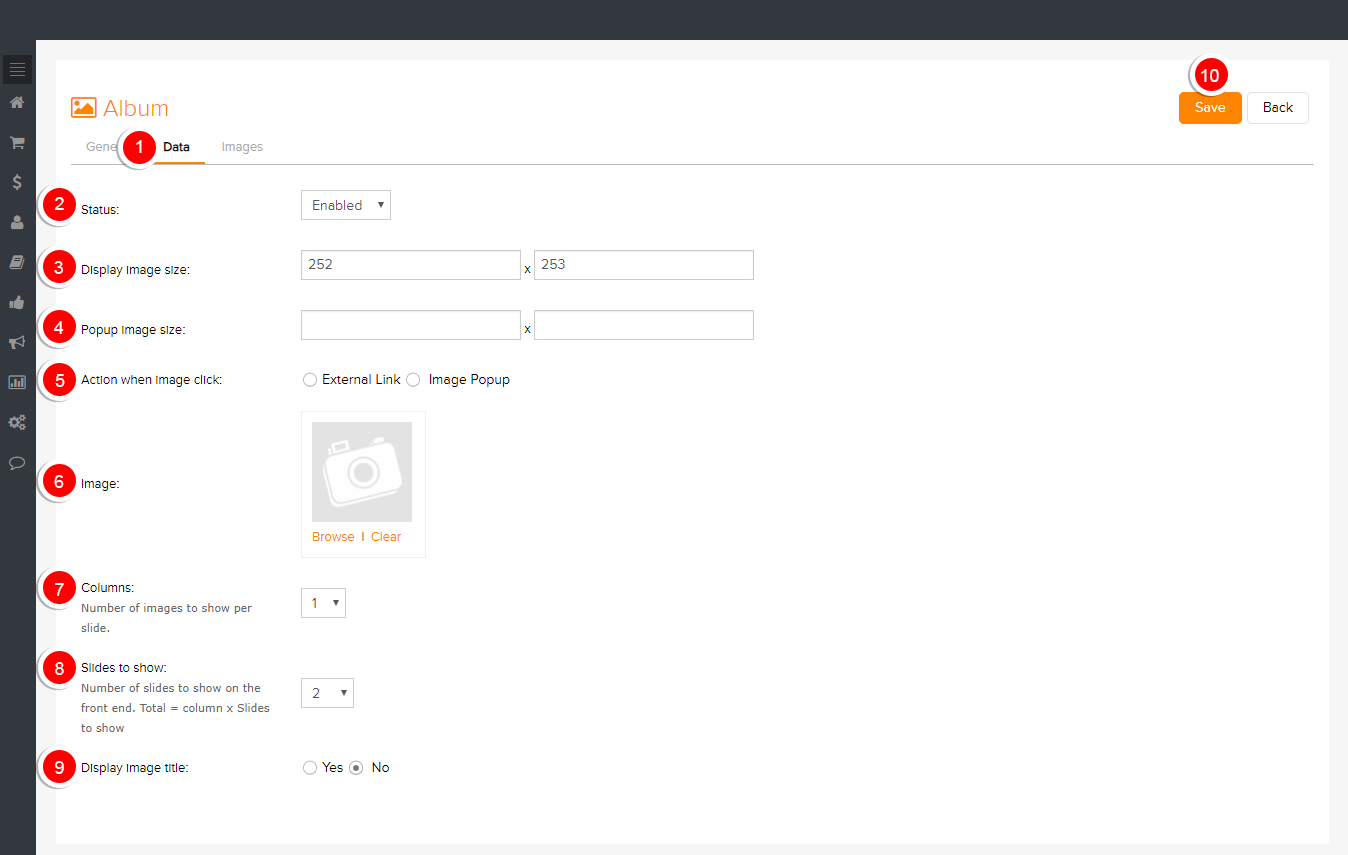
Task: Click the 'Action when image click:' label
Action: click(151, 380)
